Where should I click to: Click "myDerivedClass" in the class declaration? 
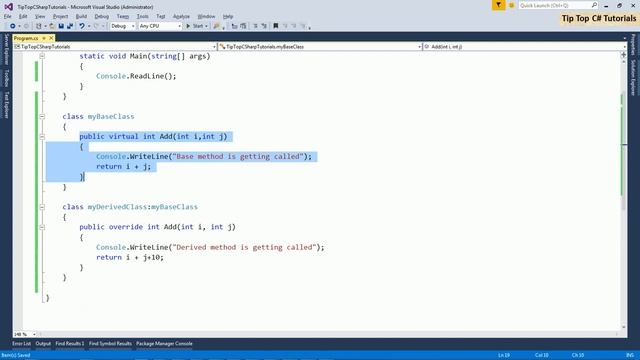pos(117,207)
